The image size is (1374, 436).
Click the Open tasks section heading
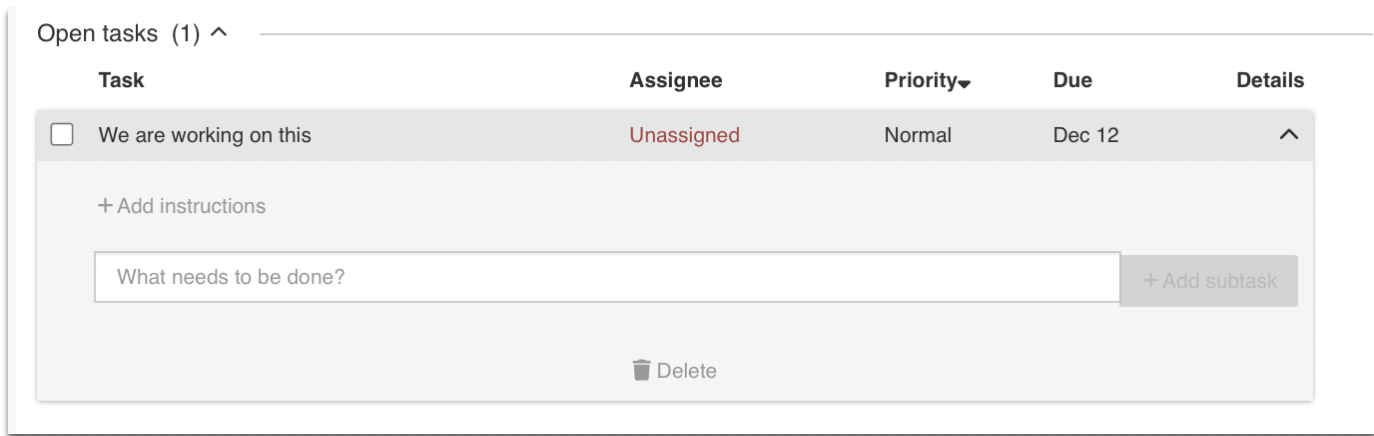tap(97, 33)
